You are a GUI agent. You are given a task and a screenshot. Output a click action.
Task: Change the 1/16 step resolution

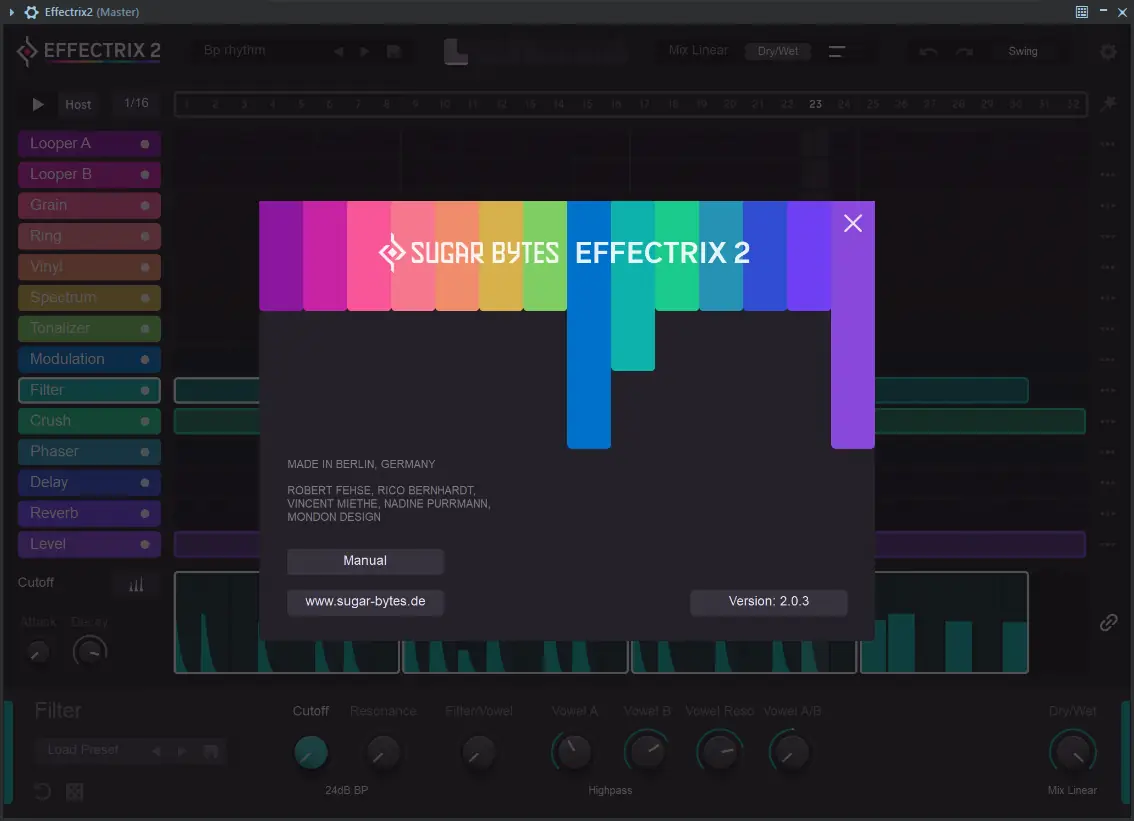point(136,103)
